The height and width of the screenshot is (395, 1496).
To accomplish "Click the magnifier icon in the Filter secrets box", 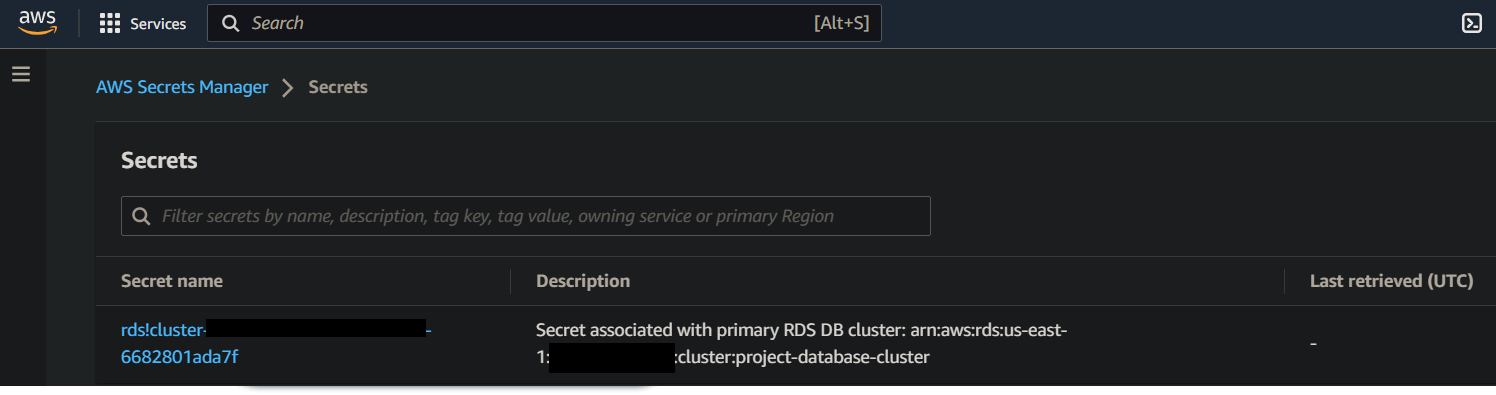I will (141, 216).
